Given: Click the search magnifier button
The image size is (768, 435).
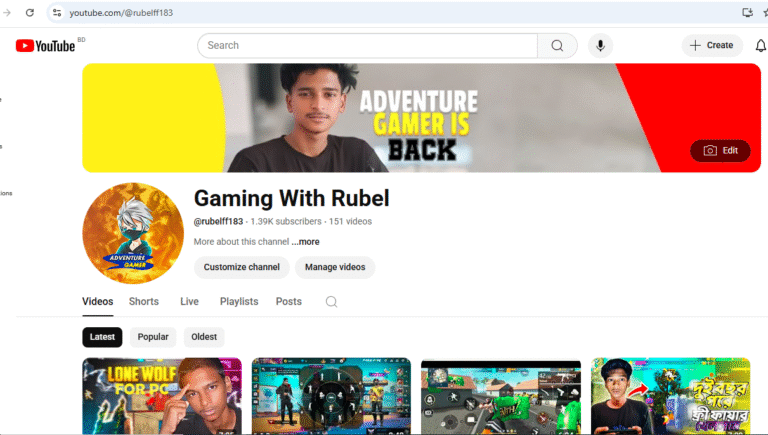Looking at the screenshot, I should [557, 46].
